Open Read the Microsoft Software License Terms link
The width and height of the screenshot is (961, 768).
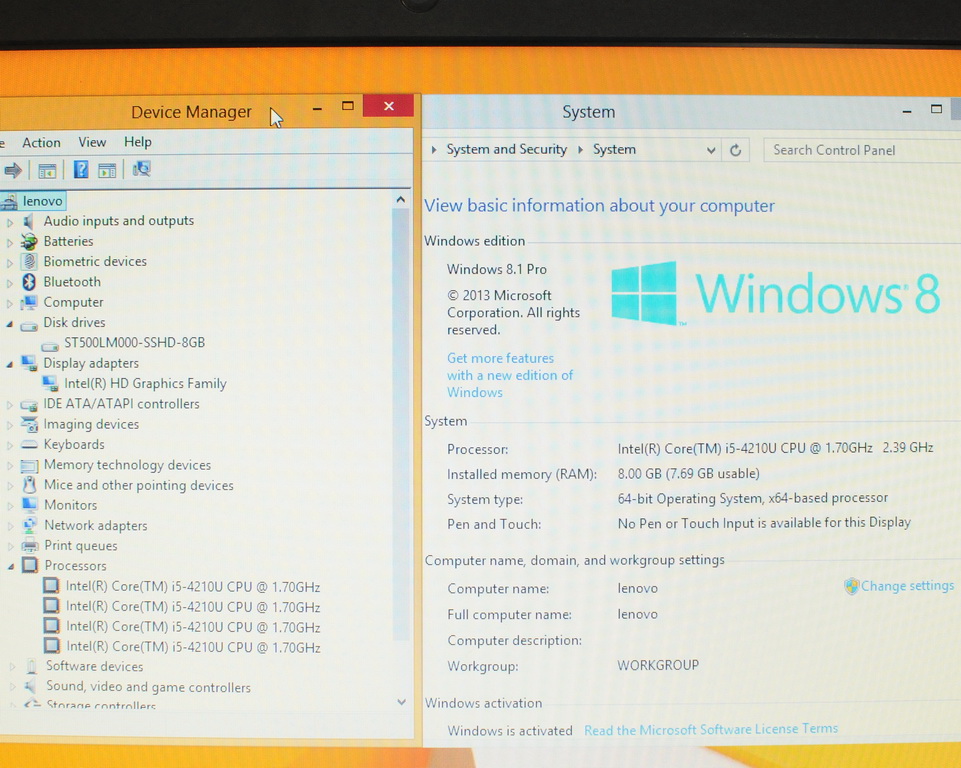click(x=711, y=729)
